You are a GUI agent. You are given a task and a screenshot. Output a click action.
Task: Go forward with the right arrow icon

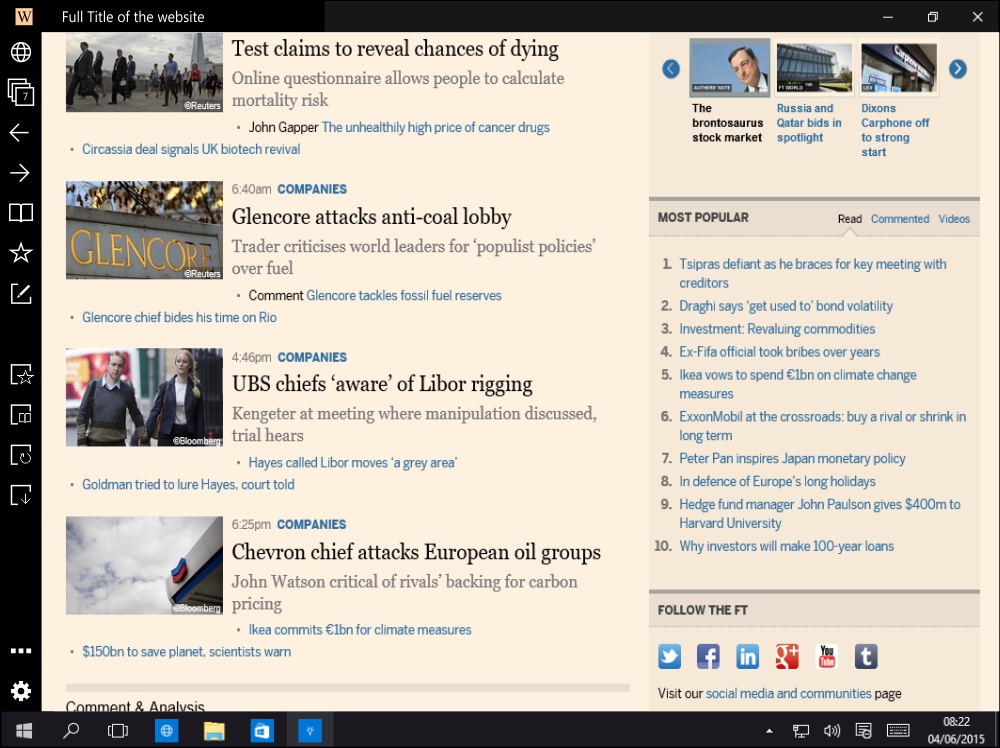tap(20, 173)
